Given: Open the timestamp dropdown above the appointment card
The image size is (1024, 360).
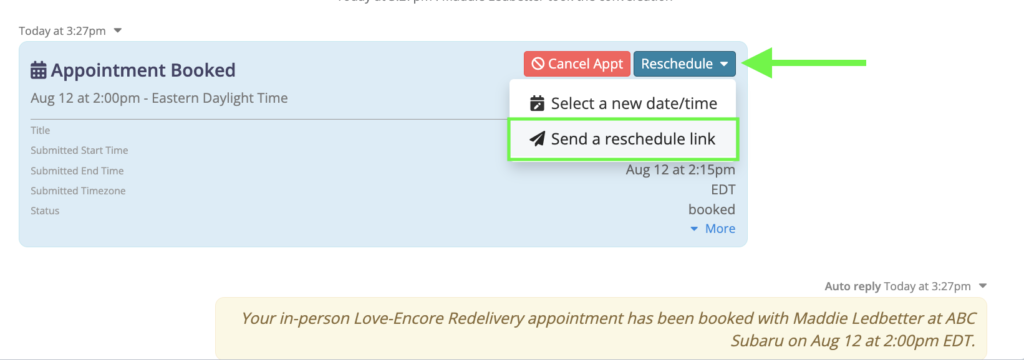Looking at the screenshot, I should 118,31.
